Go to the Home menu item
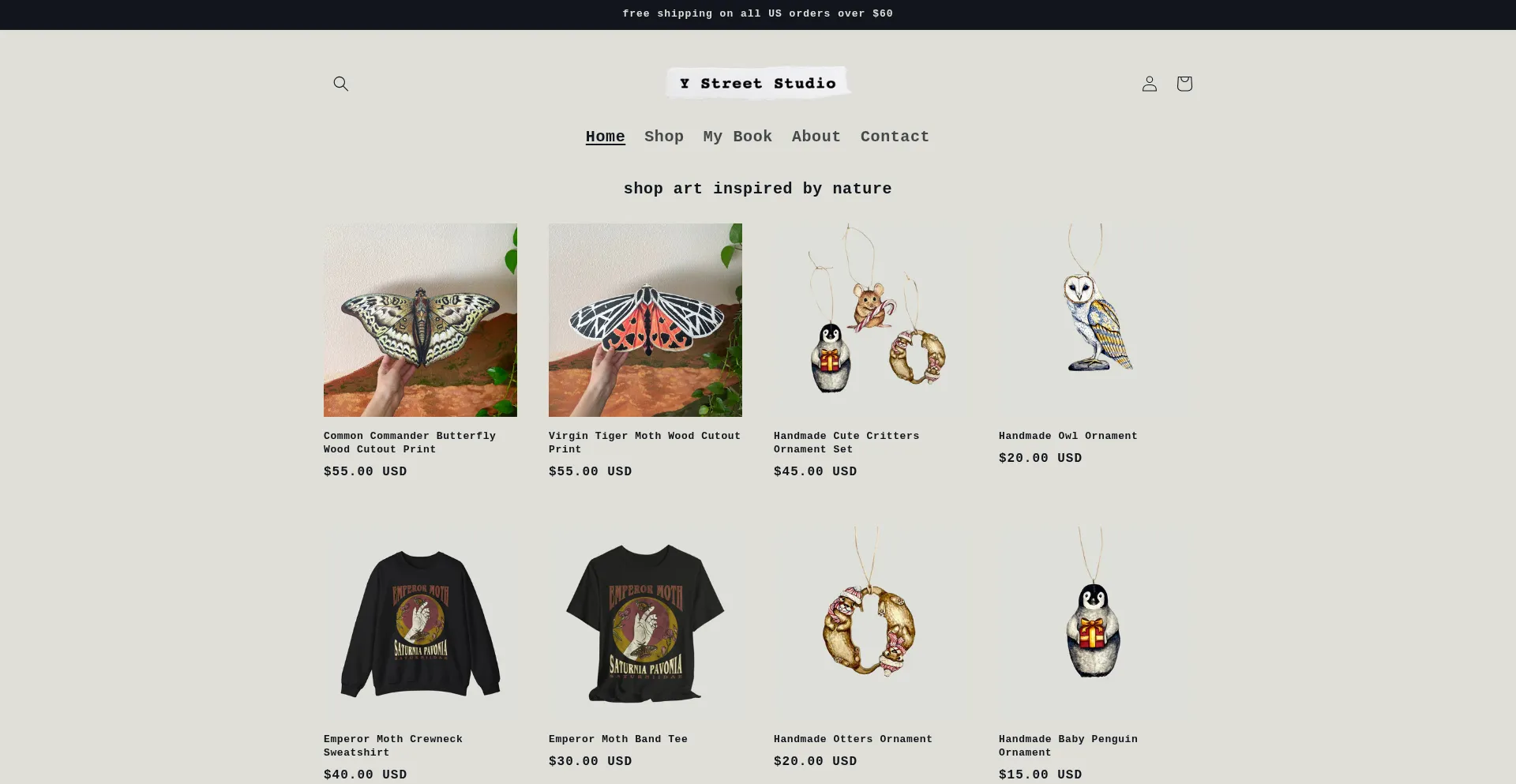This screenshot has height=784, width=1516. [x=605, y=137]
